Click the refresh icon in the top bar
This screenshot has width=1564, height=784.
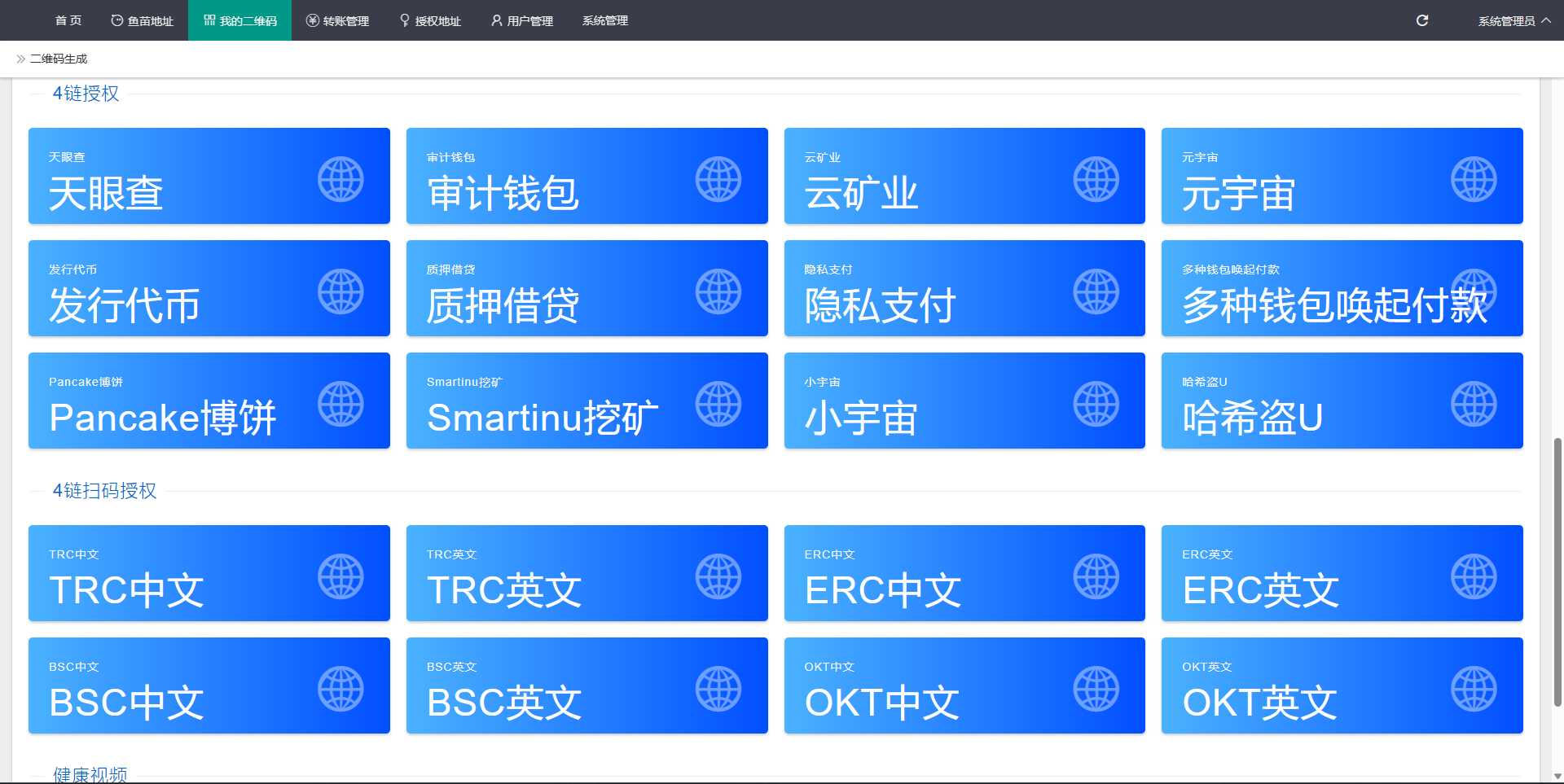click(1422, 20)
